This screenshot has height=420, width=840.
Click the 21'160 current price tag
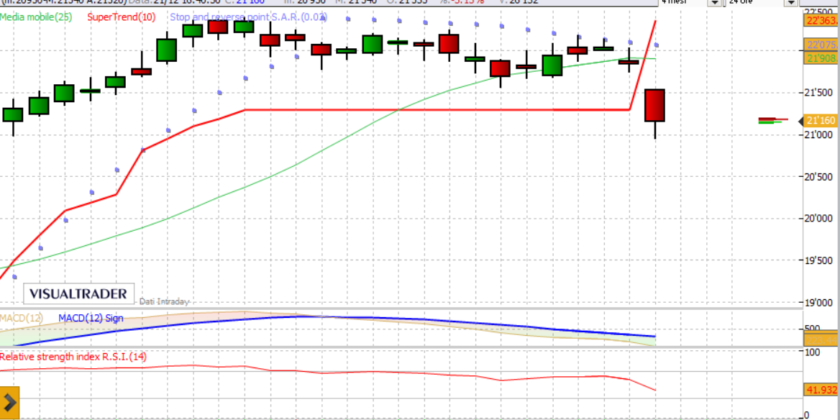819,121
